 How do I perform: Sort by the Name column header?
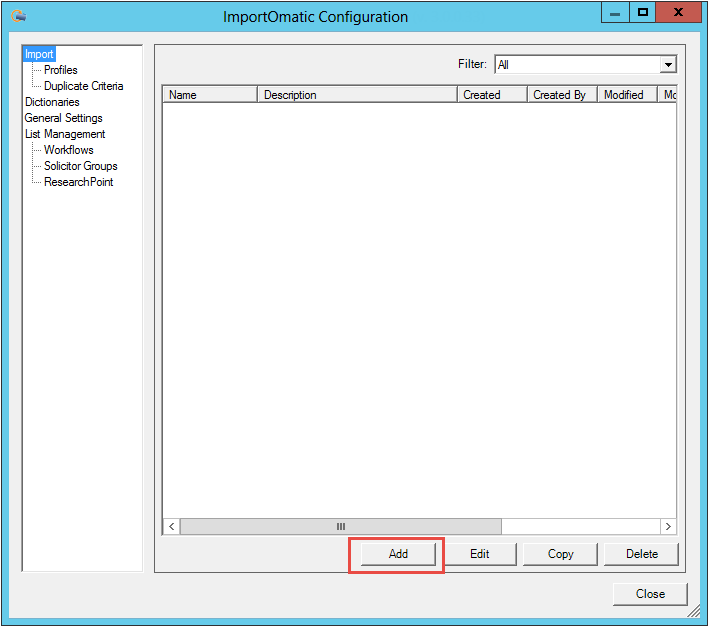pos(210,95)
